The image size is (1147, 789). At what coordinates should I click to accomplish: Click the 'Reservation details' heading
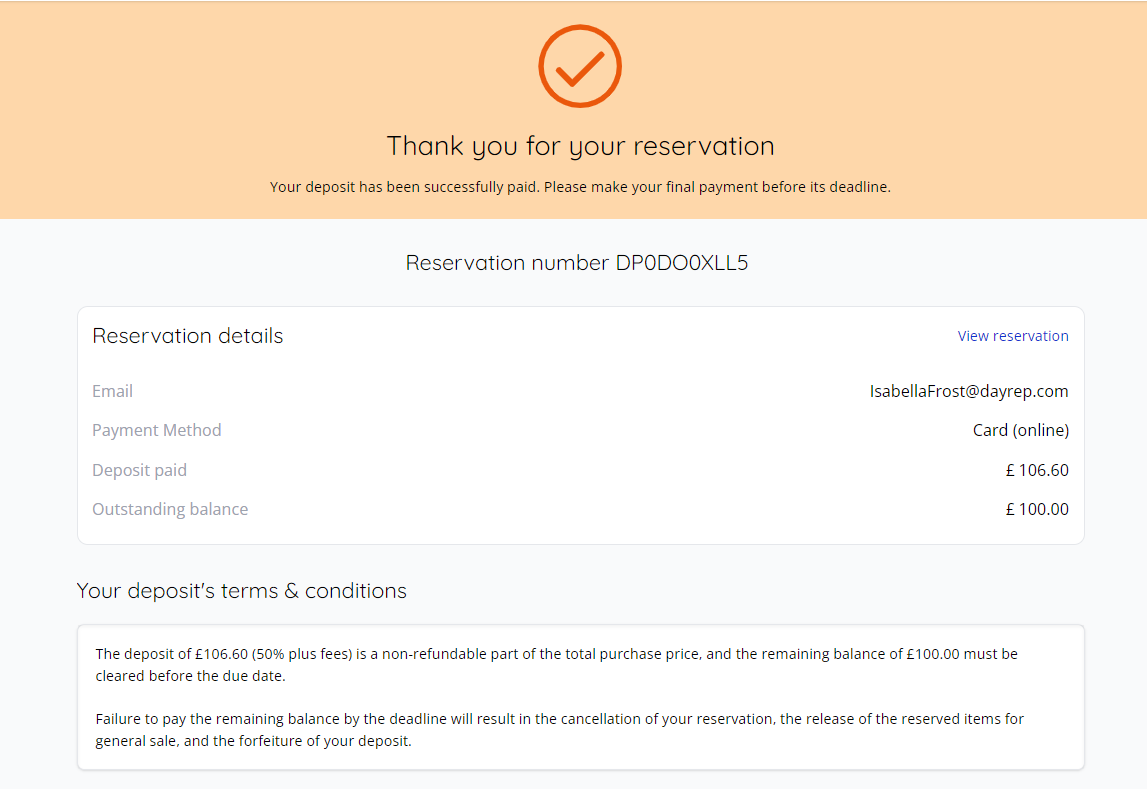[x=188, y=336]
